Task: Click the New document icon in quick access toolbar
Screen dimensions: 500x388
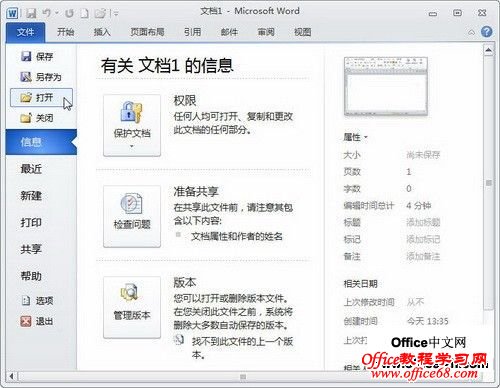Action: pos(85,13)
